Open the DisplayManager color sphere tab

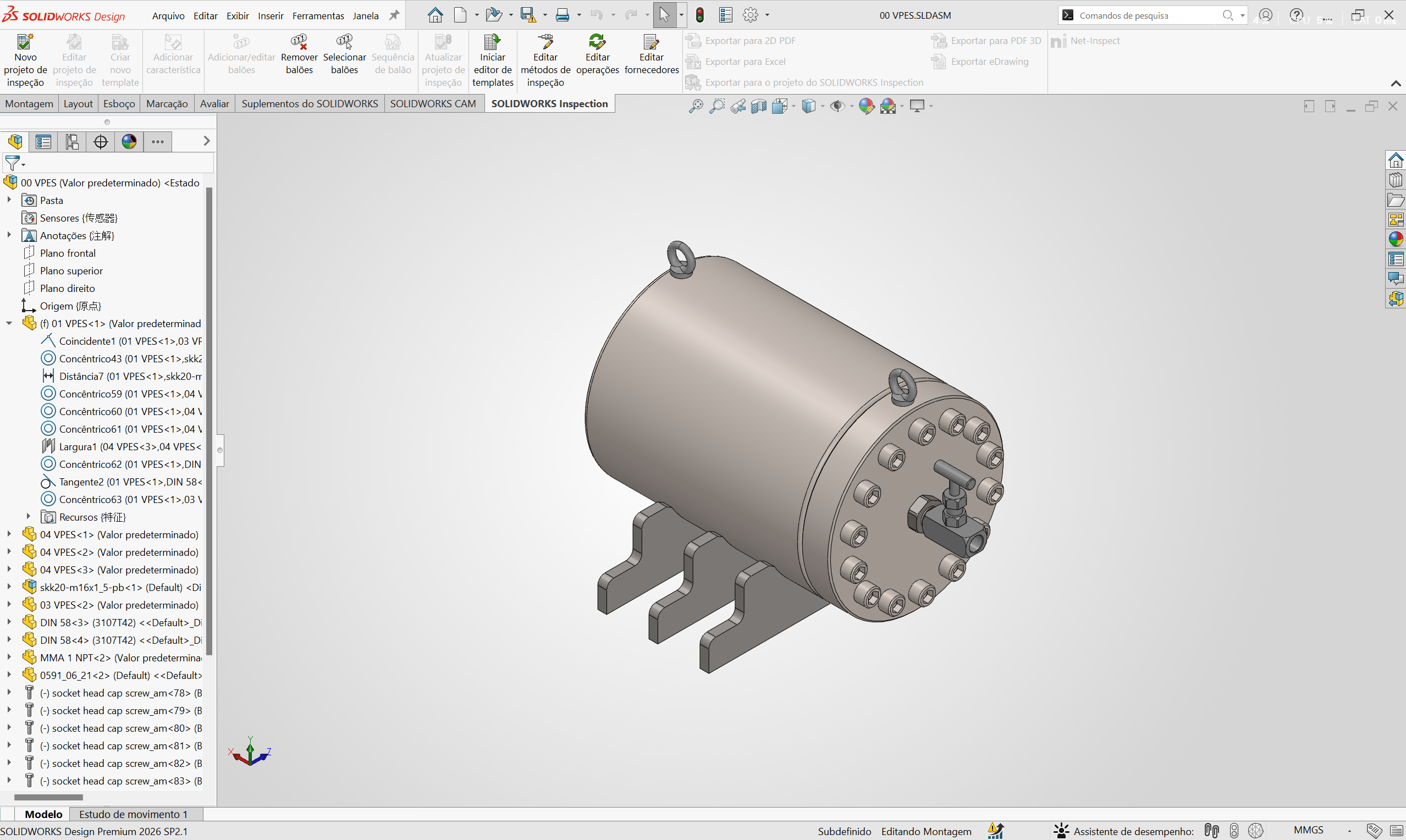pyautogui.click(x=129, y=141)
